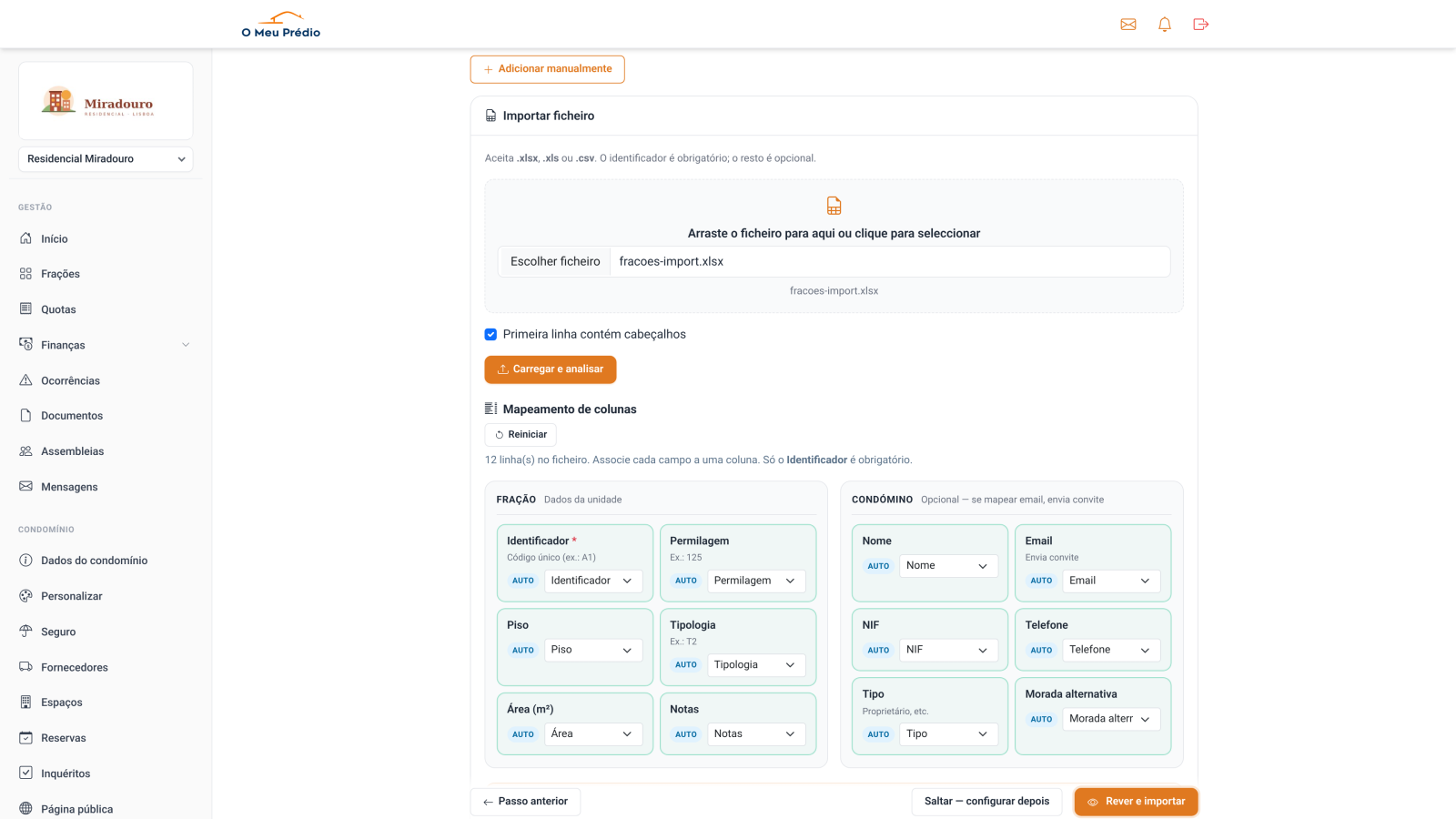
Task: Open the Residencial Miradouro building selector
Action: (106, 159)
